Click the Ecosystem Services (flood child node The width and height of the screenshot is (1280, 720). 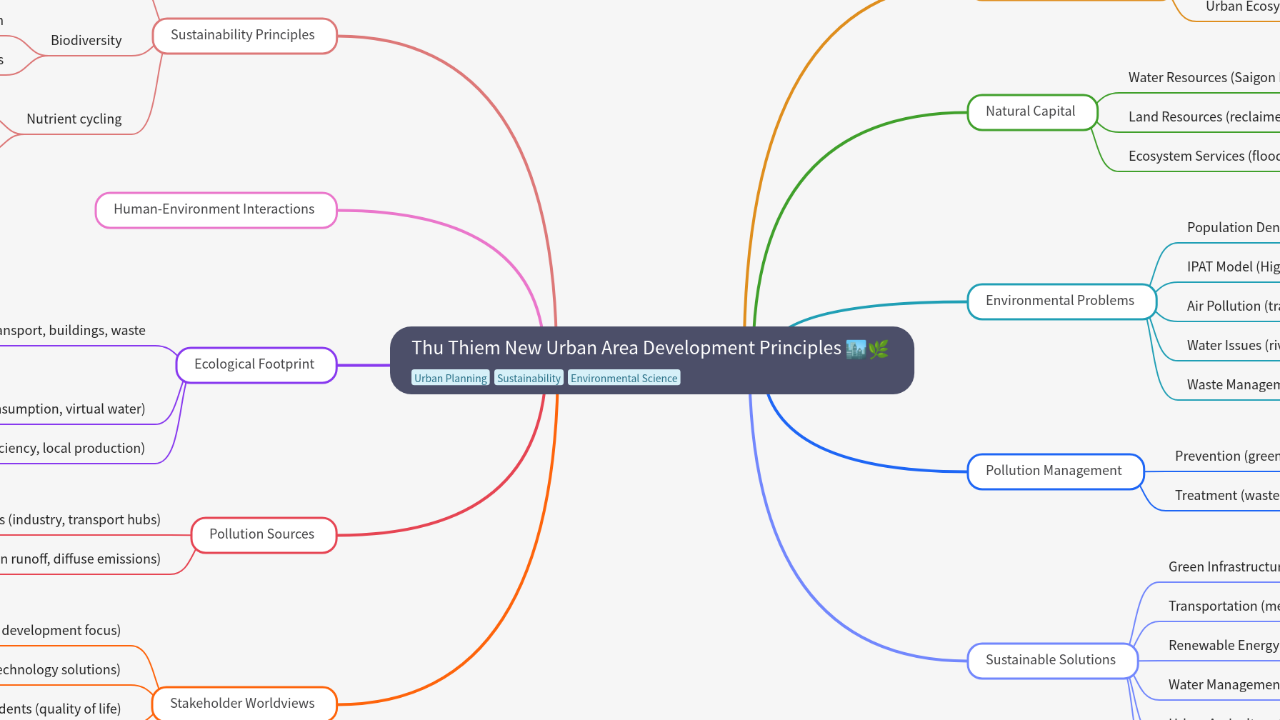point(1203,156)
